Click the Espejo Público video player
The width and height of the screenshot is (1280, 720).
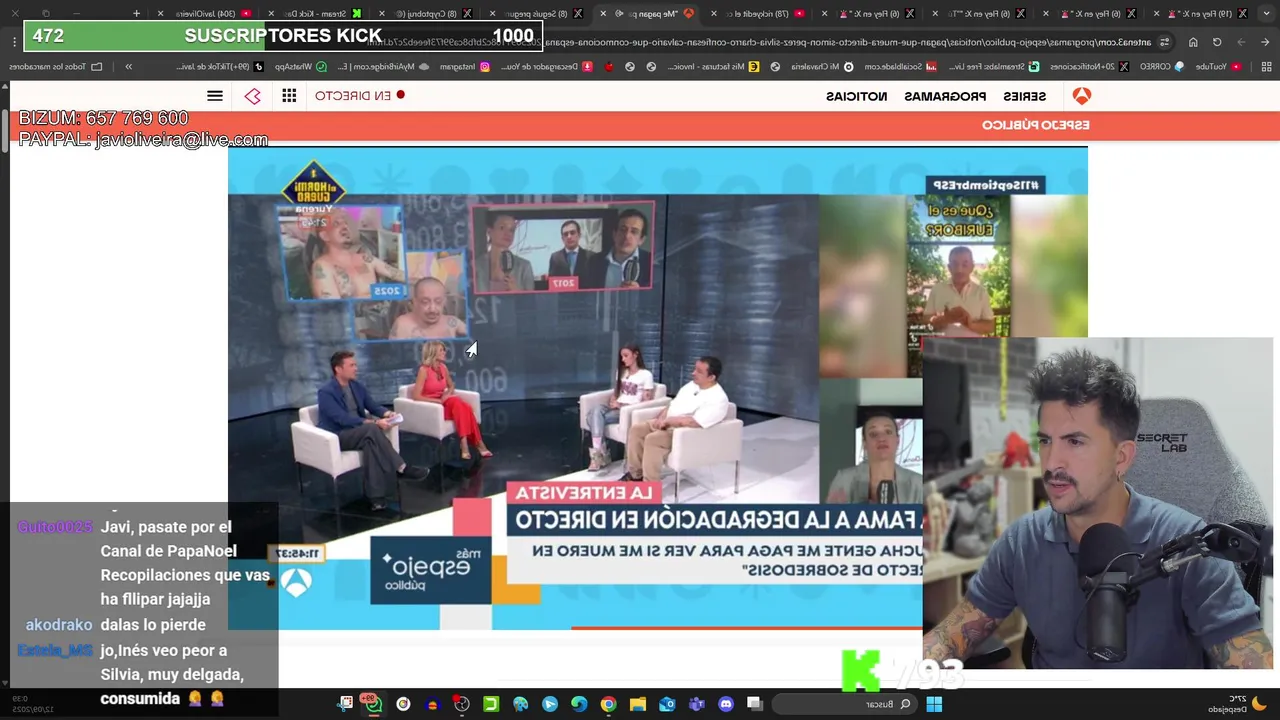coord(657,390)
